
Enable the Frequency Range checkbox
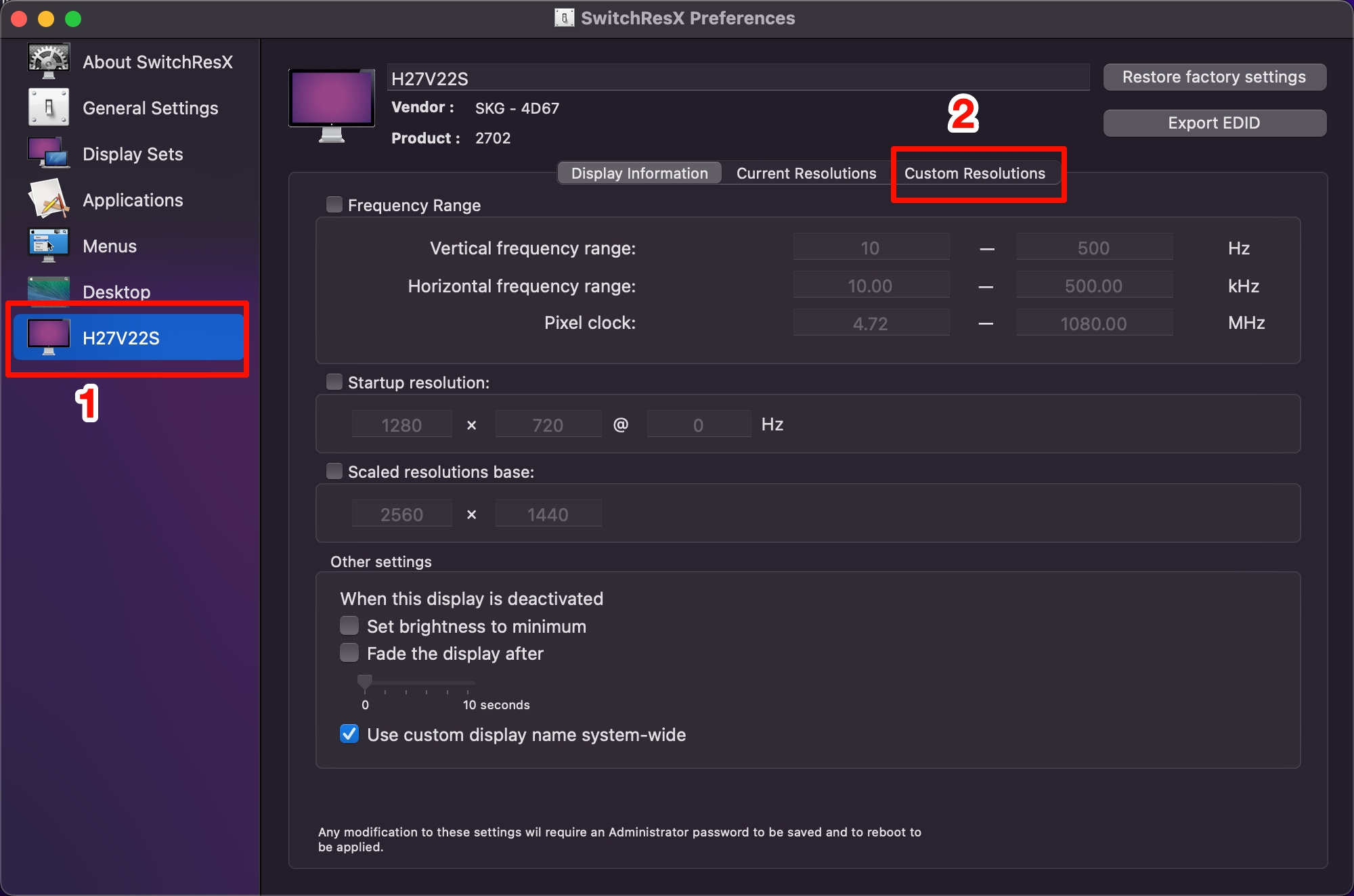pos(334,204)
